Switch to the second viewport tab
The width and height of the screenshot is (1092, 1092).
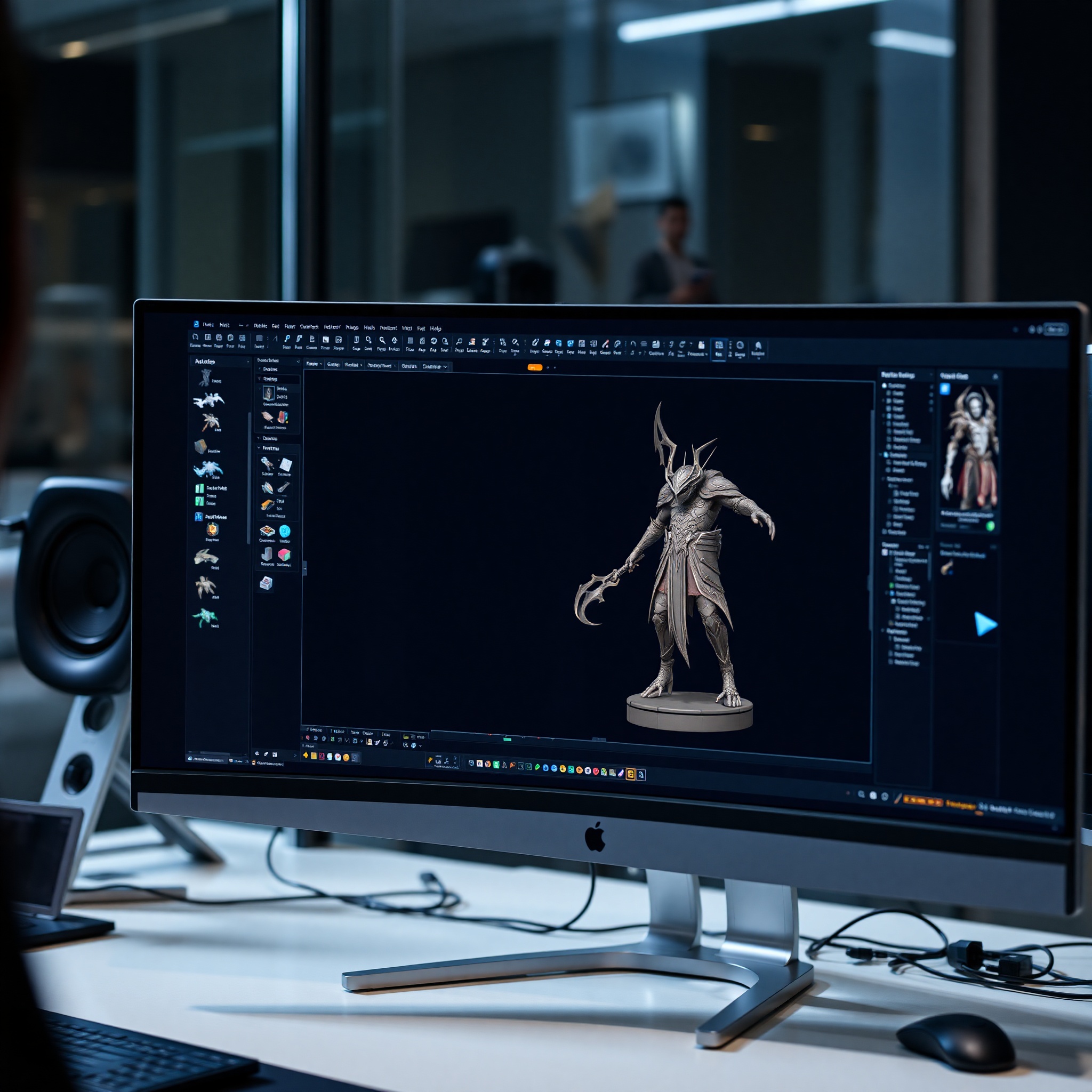tap(334, 366)
